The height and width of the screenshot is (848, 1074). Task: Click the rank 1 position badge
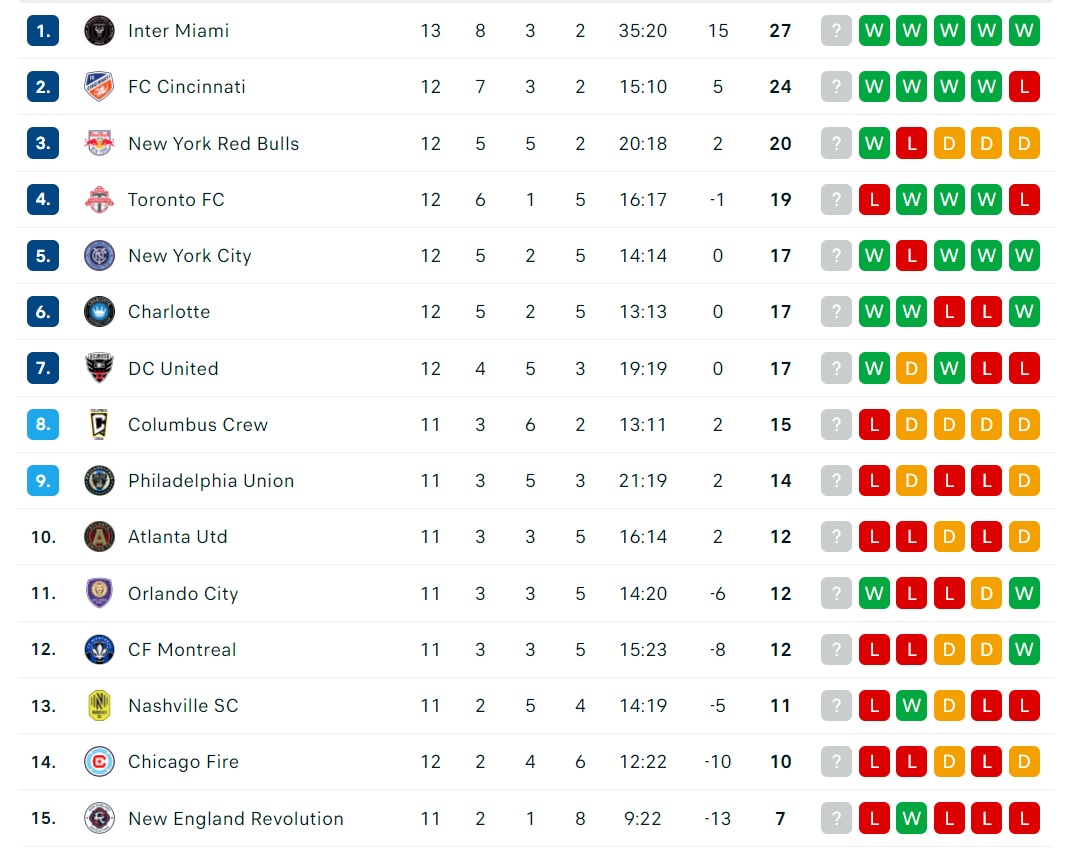coord(42,31)
